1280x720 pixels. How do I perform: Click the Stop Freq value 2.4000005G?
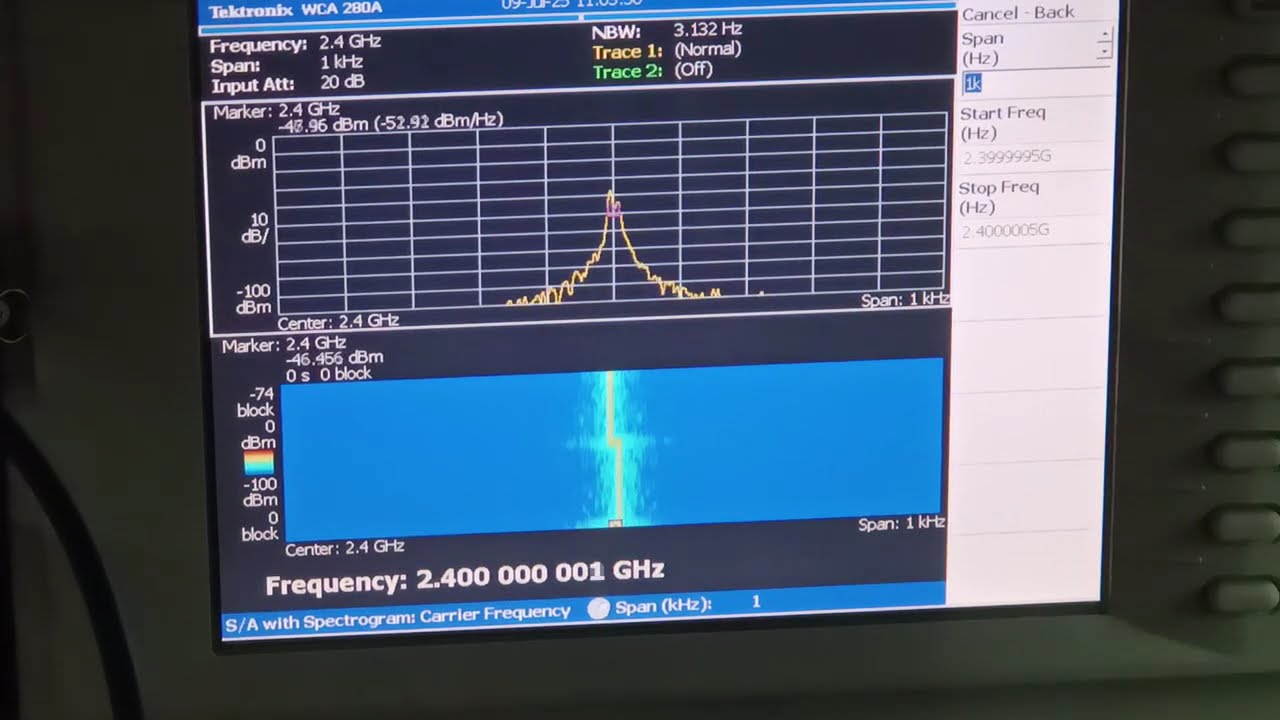(x=1005, y=231)
